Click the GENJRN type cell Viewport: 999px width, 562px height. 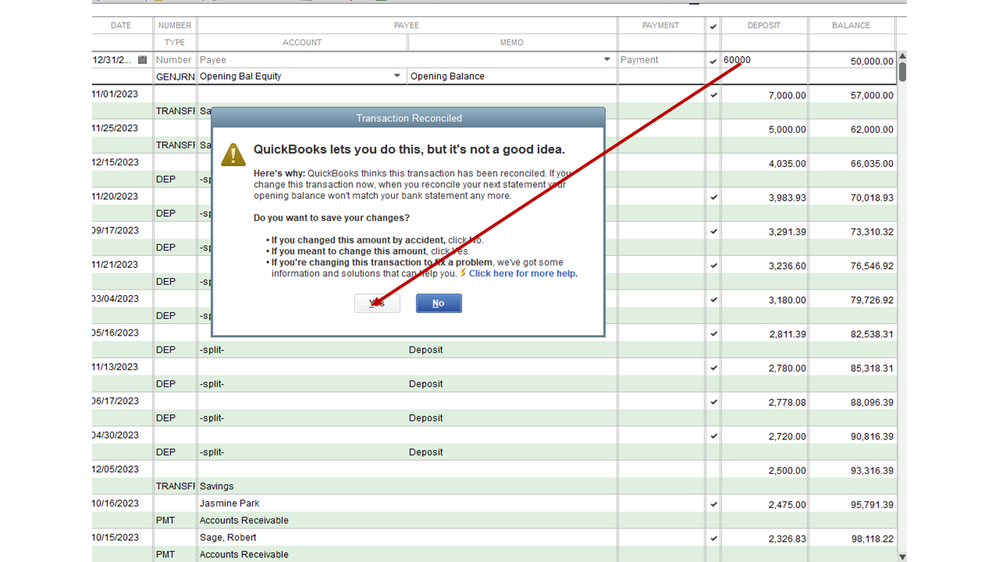tap(175, 76)
